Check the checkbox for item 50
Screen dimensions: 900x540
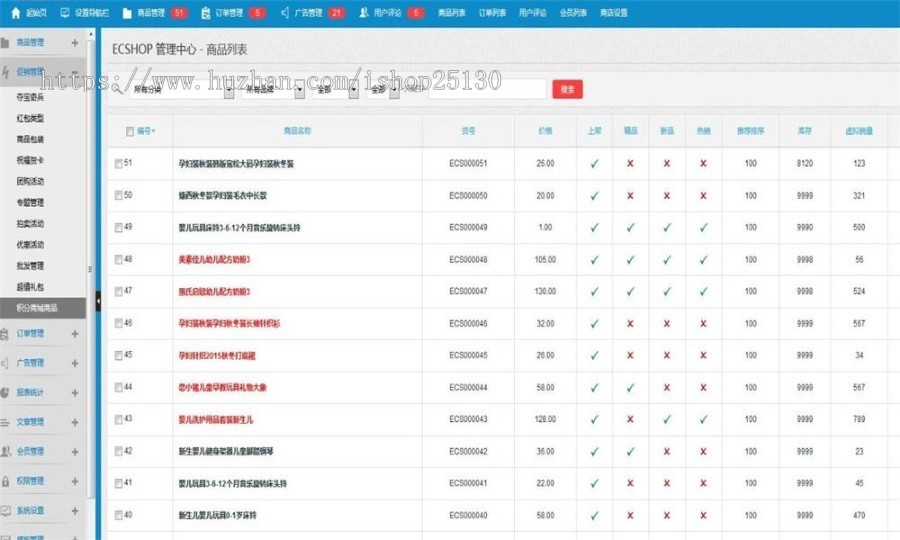click(x=118, y=196)
